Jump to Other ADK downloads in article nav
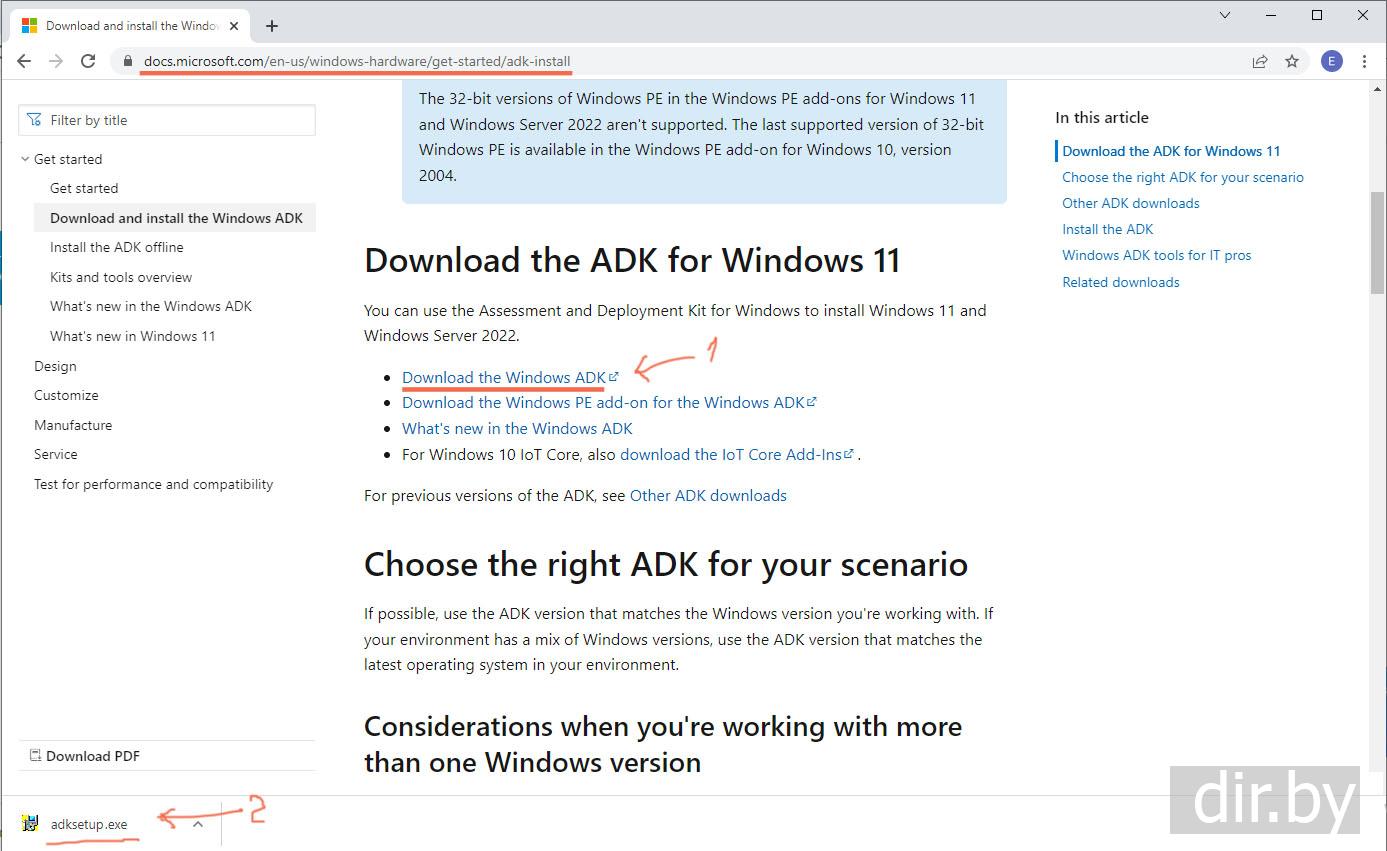Screen dimensions: 1387x851 1130,203
